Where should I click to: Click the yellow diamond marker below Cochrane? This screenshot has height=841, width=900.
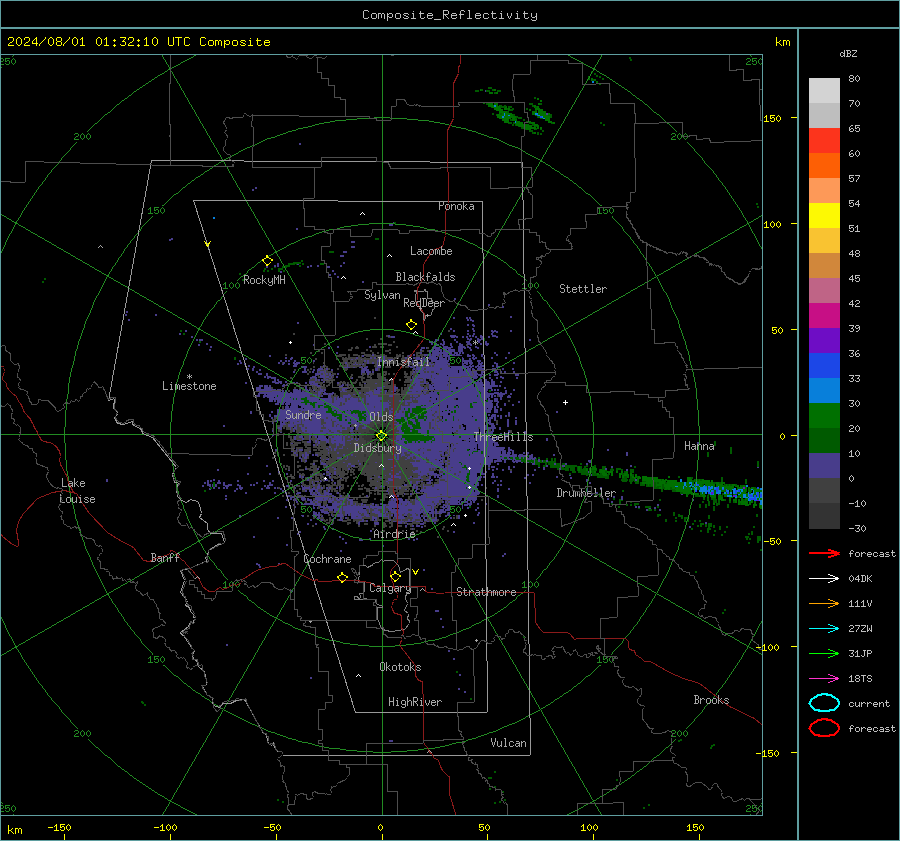(342, 577)
